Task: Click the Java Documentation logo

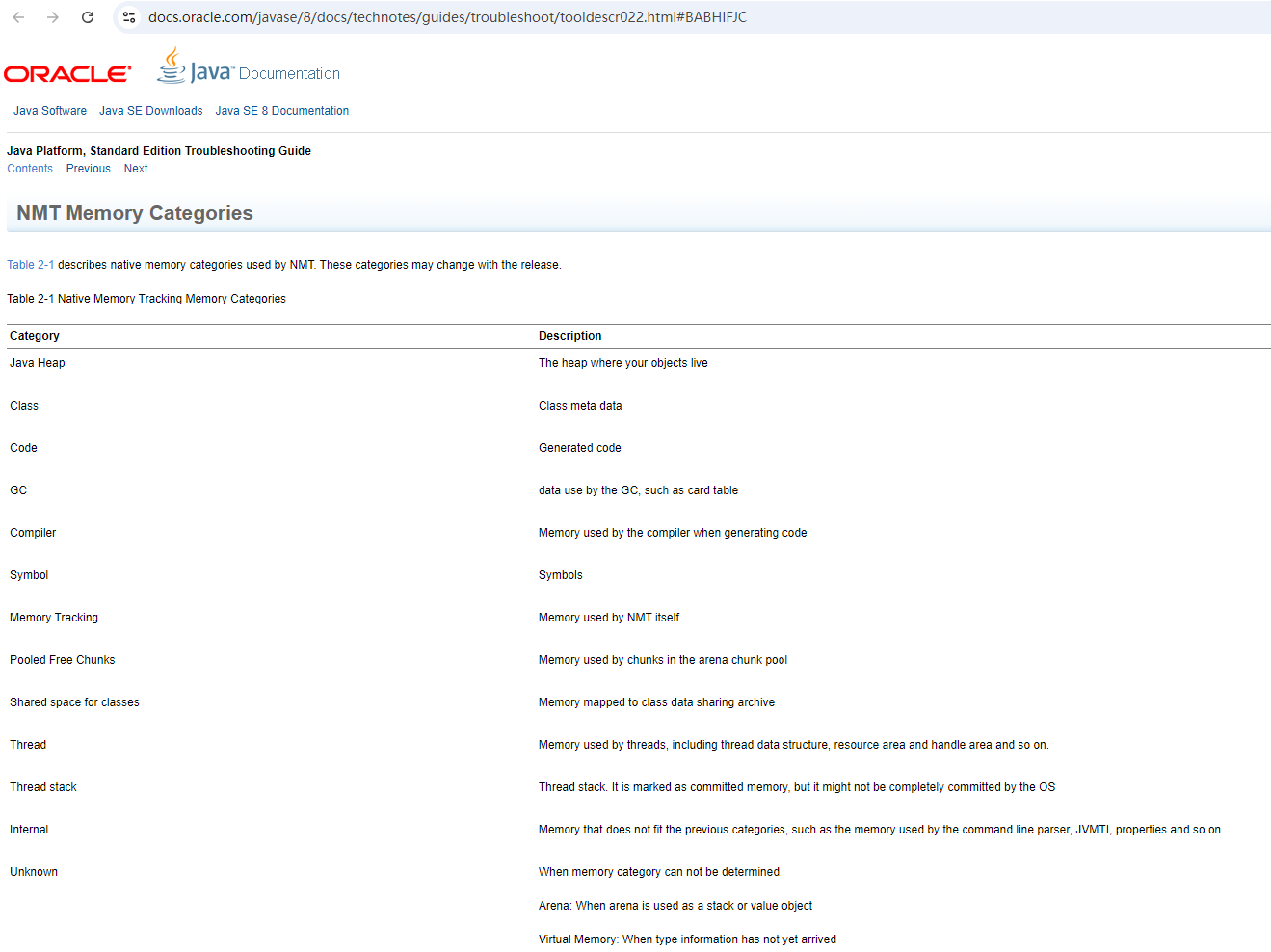Action: [249, 66]
